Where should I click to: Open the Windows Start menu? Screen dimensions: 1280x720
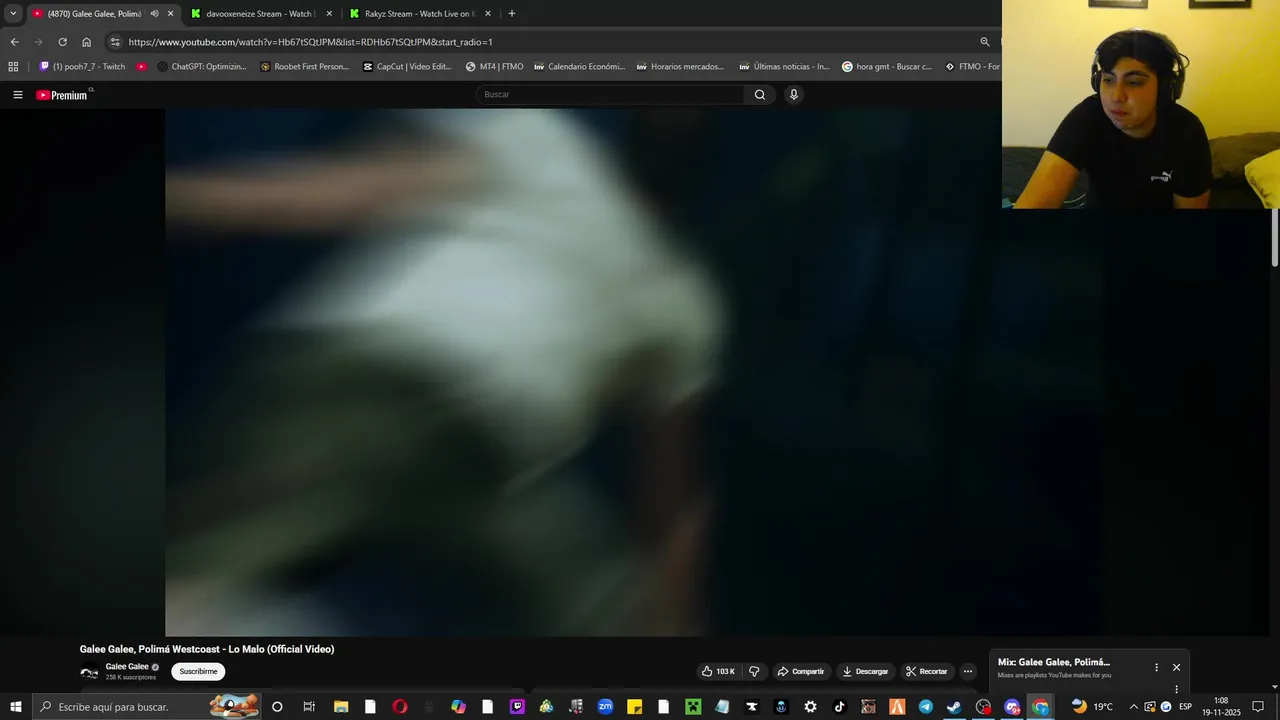click(x=16, y=707)
